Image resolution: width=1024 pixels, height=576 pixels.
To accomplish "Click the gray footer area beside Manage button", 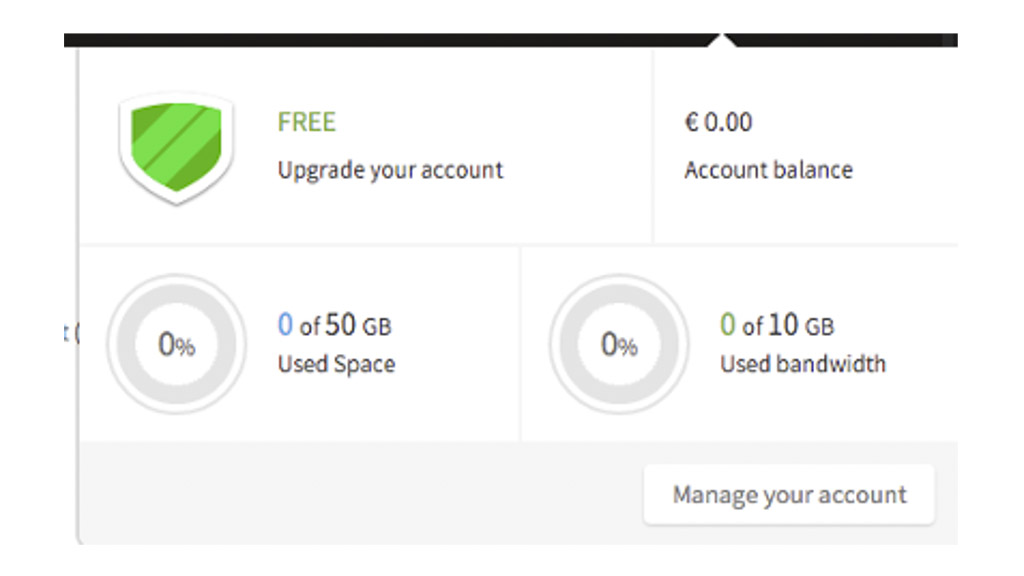I will 360,494.
